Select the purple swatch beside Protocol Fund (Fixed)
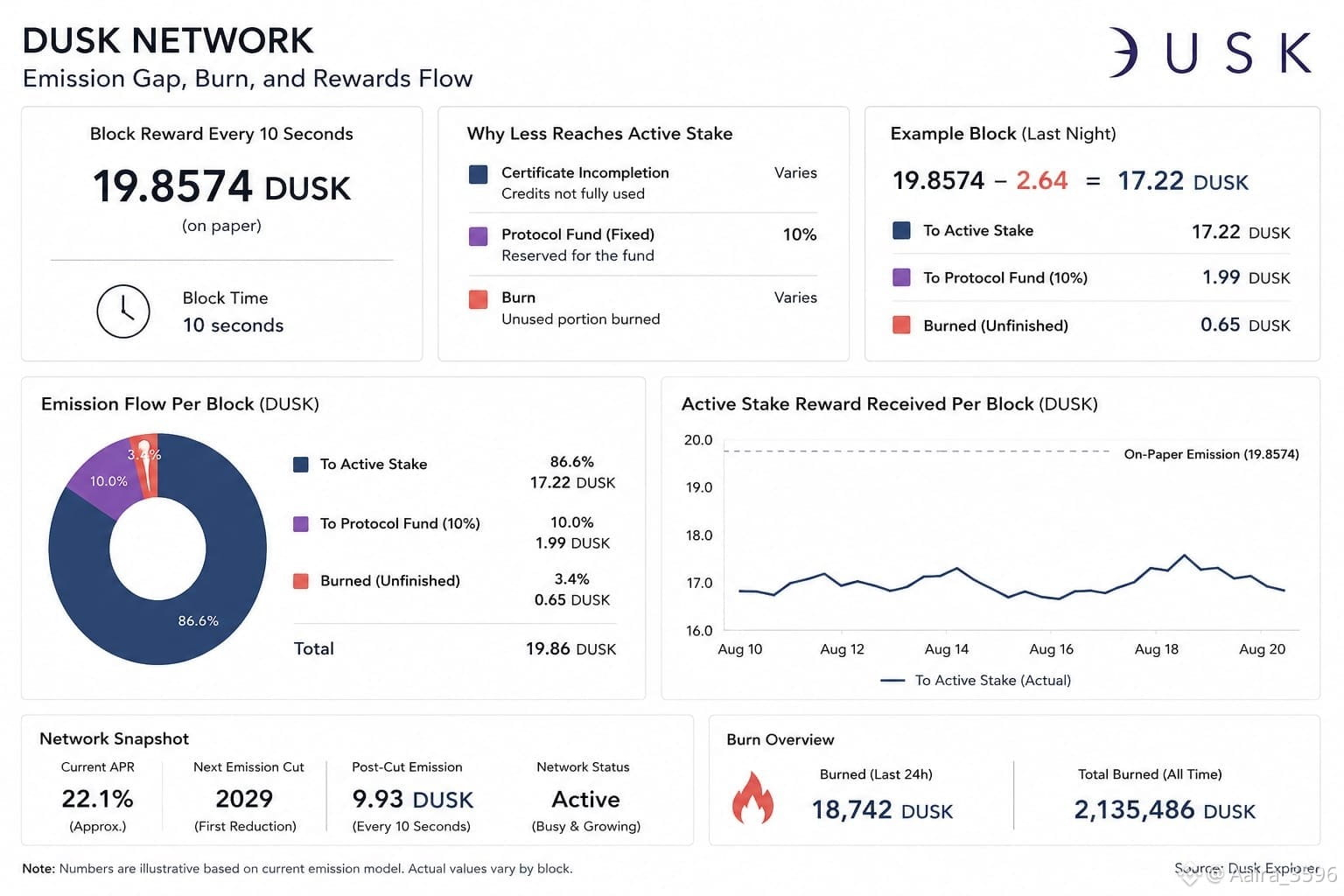 coord(479,236)
